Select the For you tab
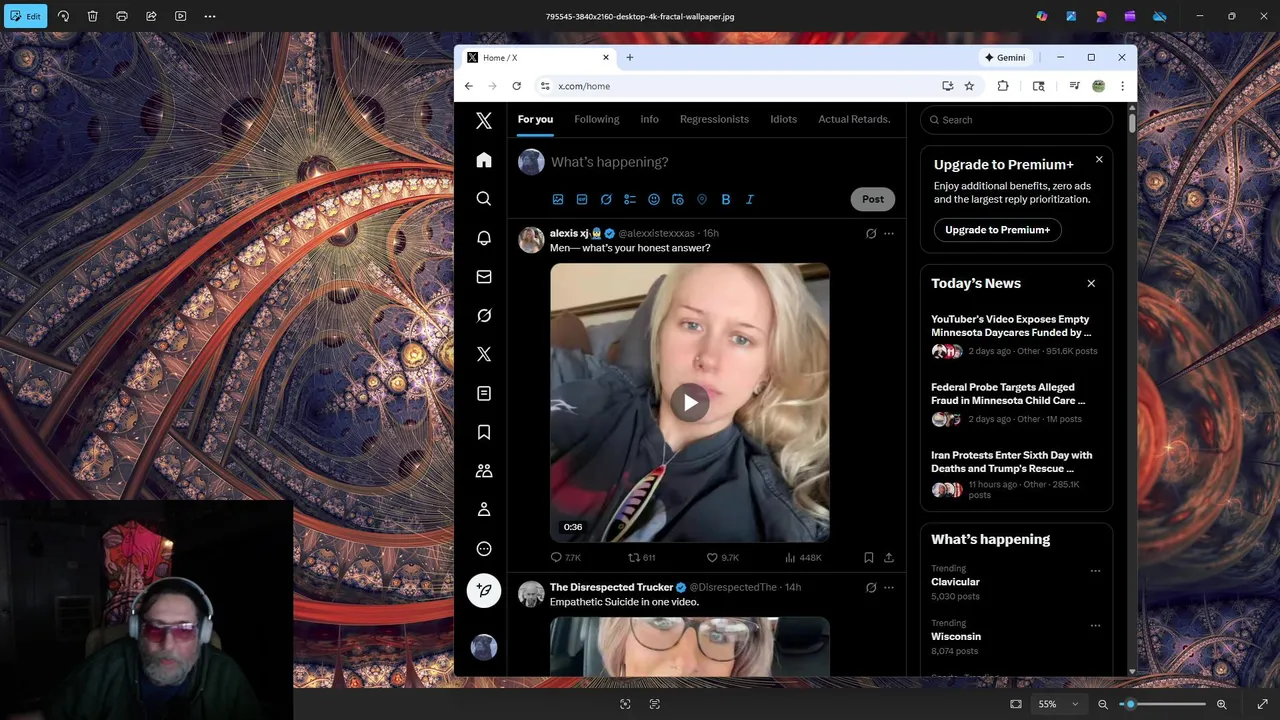The height and width of the screenshot is (720, 1280). [535, 119]
